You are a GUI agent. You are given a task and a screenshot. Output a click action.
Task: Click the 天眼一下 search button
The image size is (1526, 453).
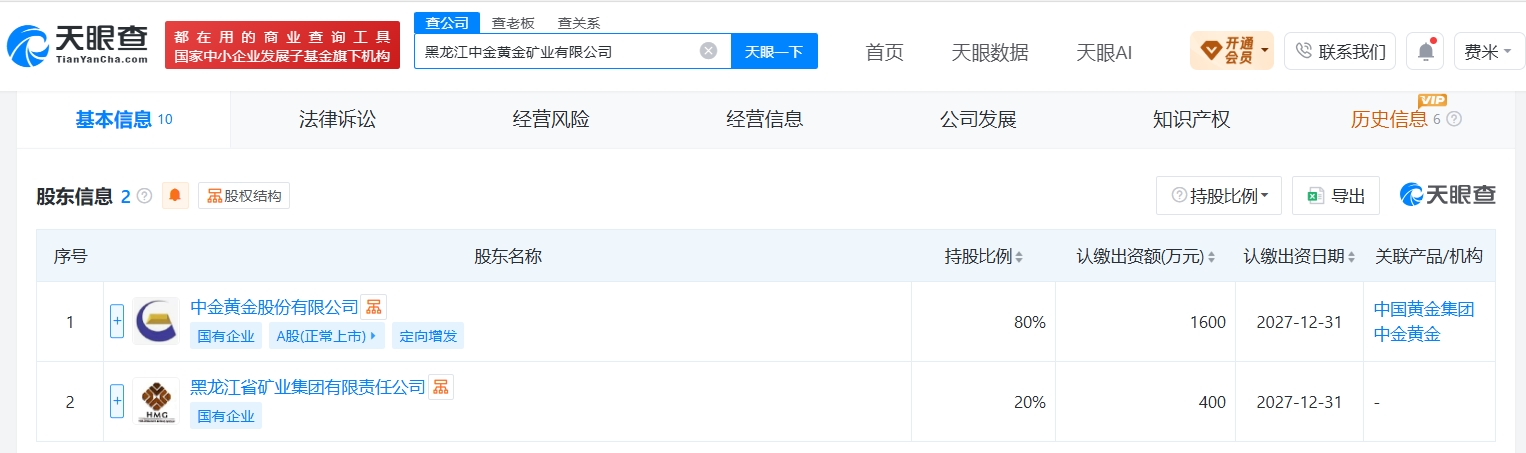(774, 51)
